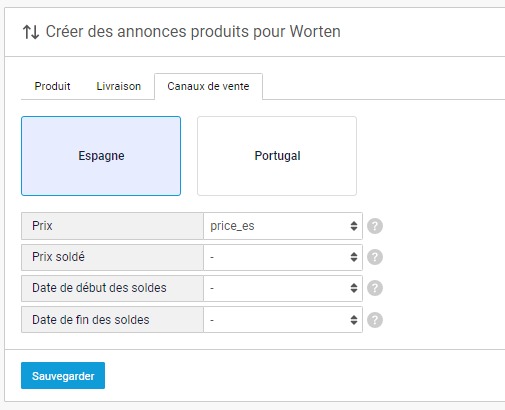Select the Espagne sales channel card

[101, 156]
